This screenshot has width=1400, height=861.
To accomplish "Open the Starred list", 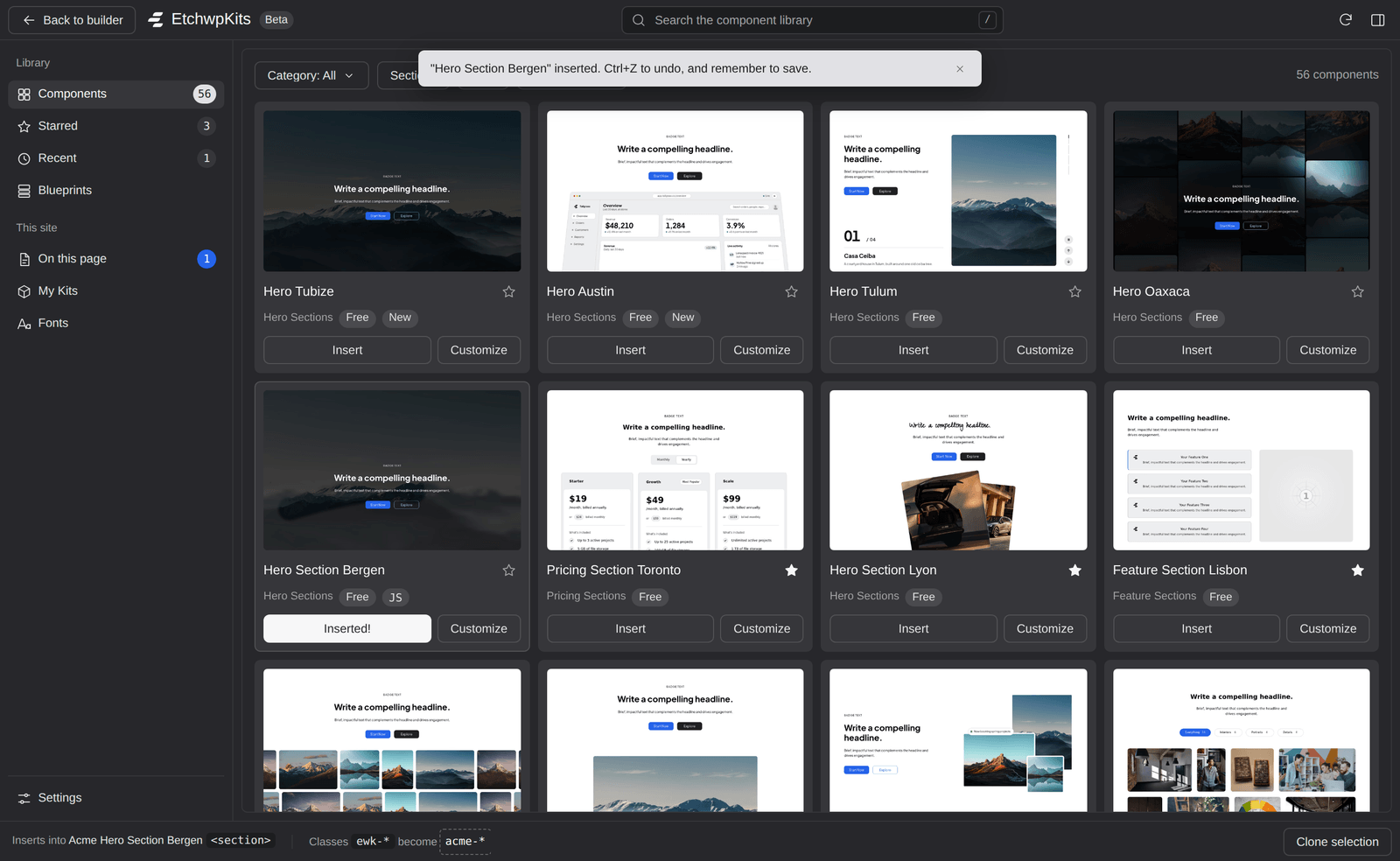I will click(115, 126).
